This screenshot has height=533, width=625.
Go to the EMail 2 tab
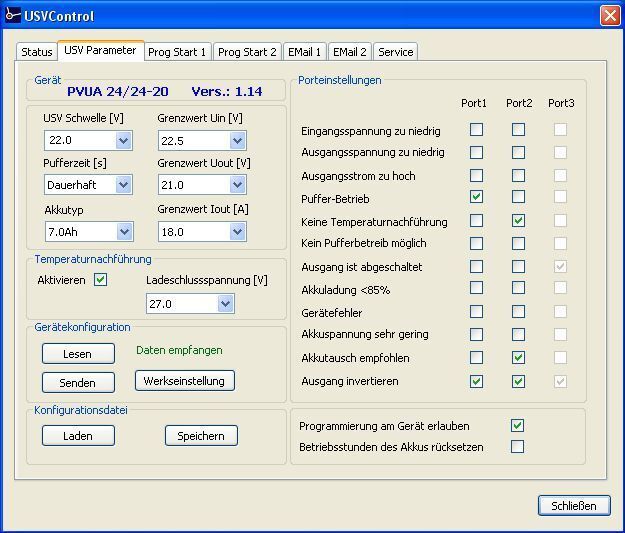[x=350, y=52]
